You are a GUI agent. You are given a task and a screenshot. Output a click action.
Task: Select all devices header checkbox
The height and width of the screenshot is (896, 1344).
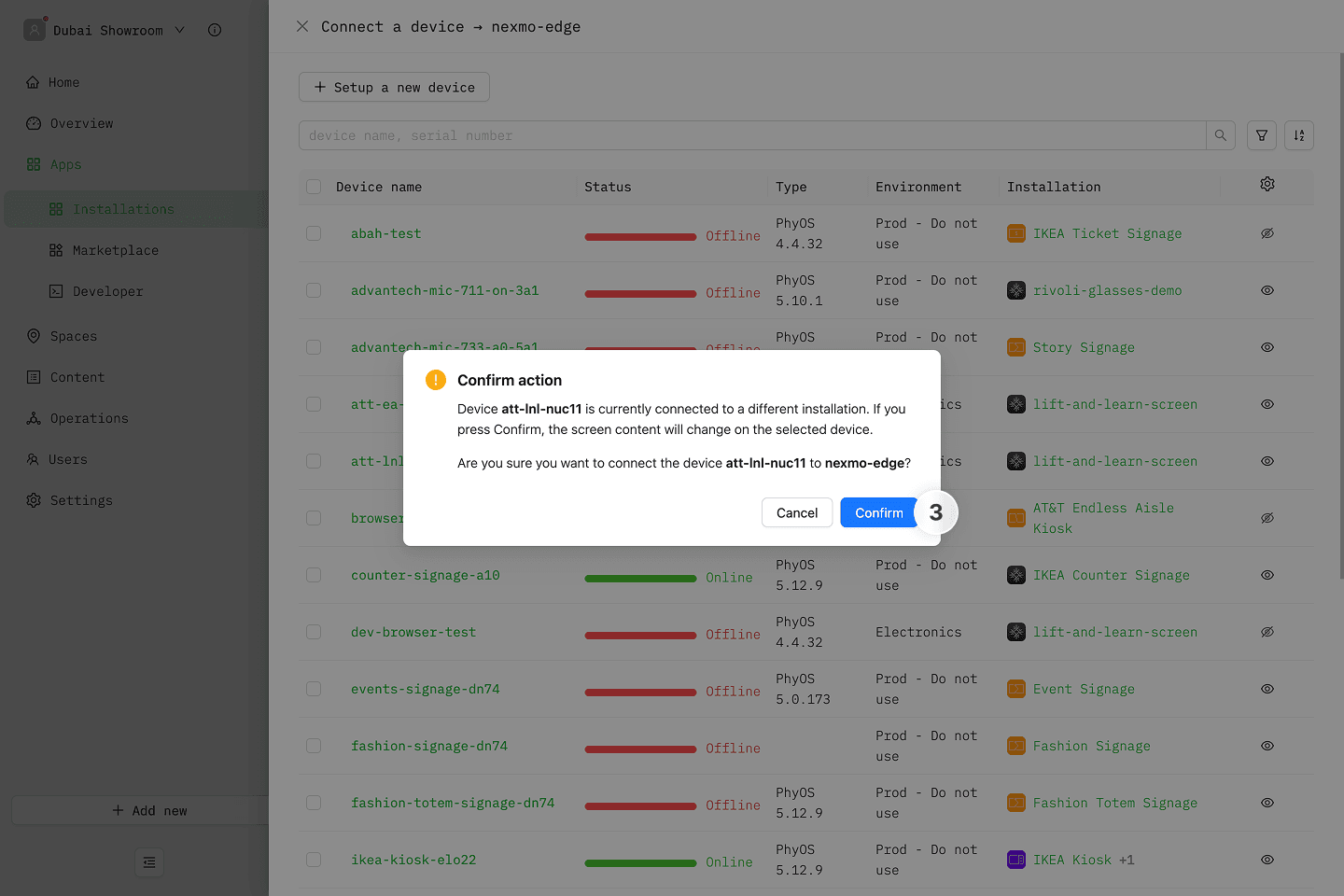(x=314, y=187)
